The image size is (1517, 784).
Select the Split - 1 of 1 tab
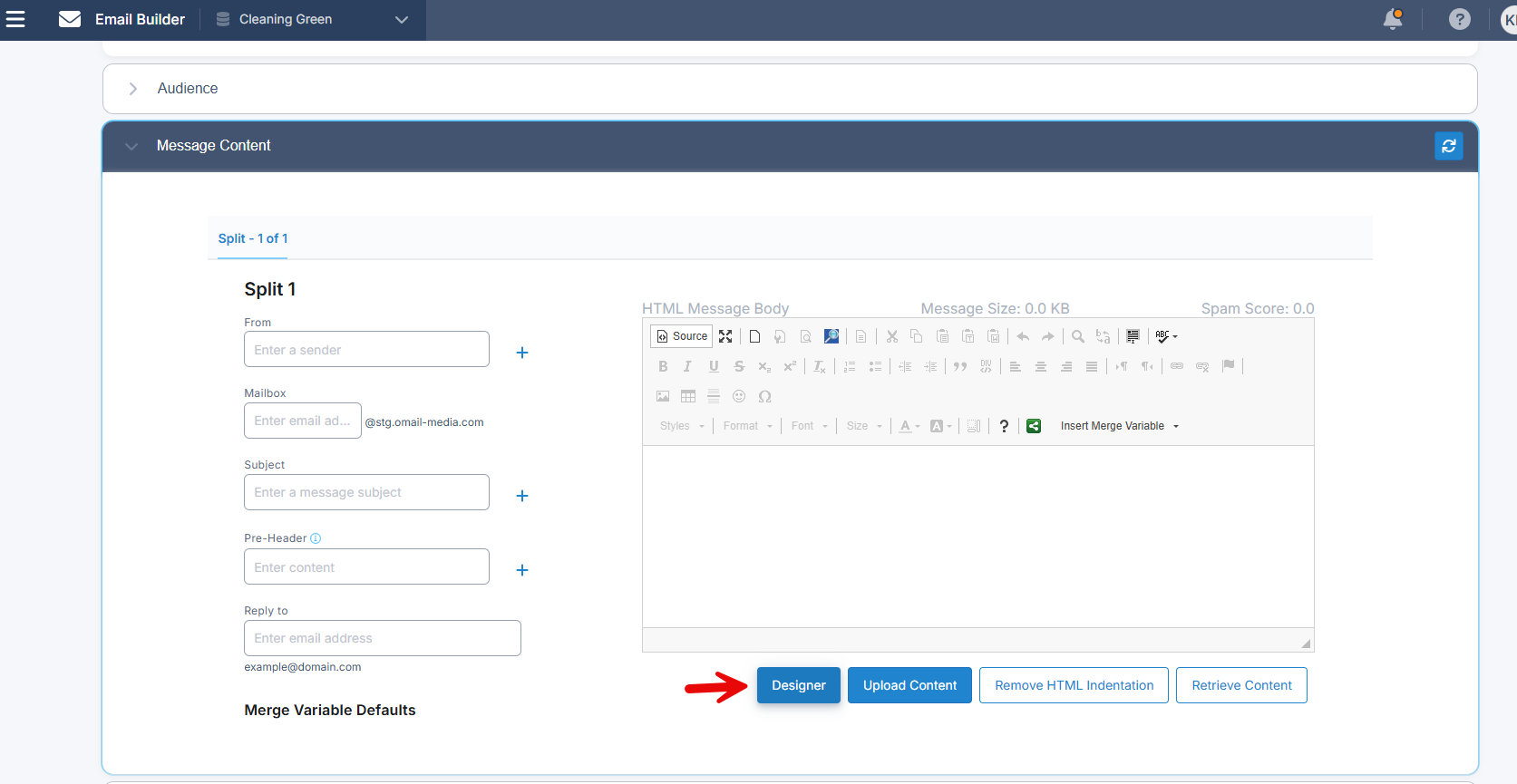253,238
